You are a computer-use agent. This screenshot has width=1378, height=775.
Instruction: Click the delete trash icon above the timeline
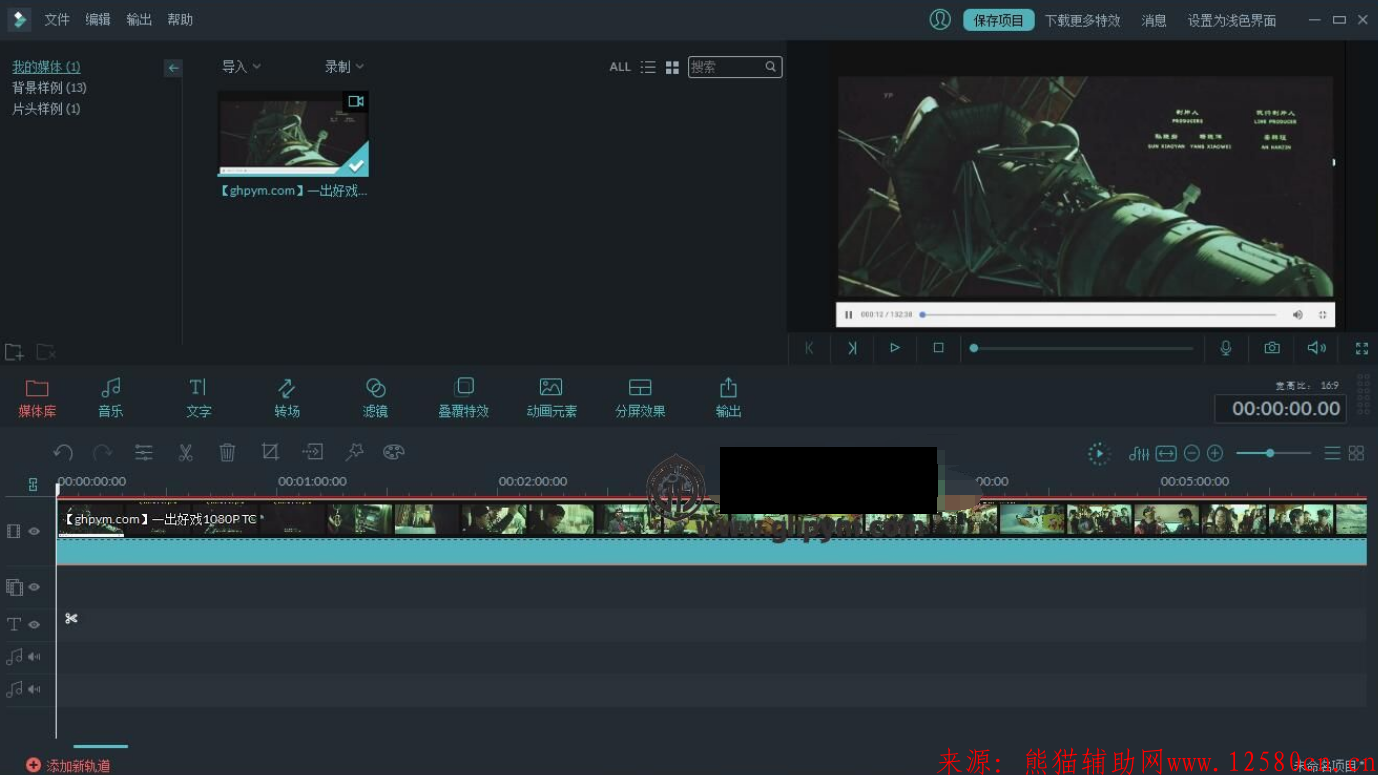click(x=227, y=452)
